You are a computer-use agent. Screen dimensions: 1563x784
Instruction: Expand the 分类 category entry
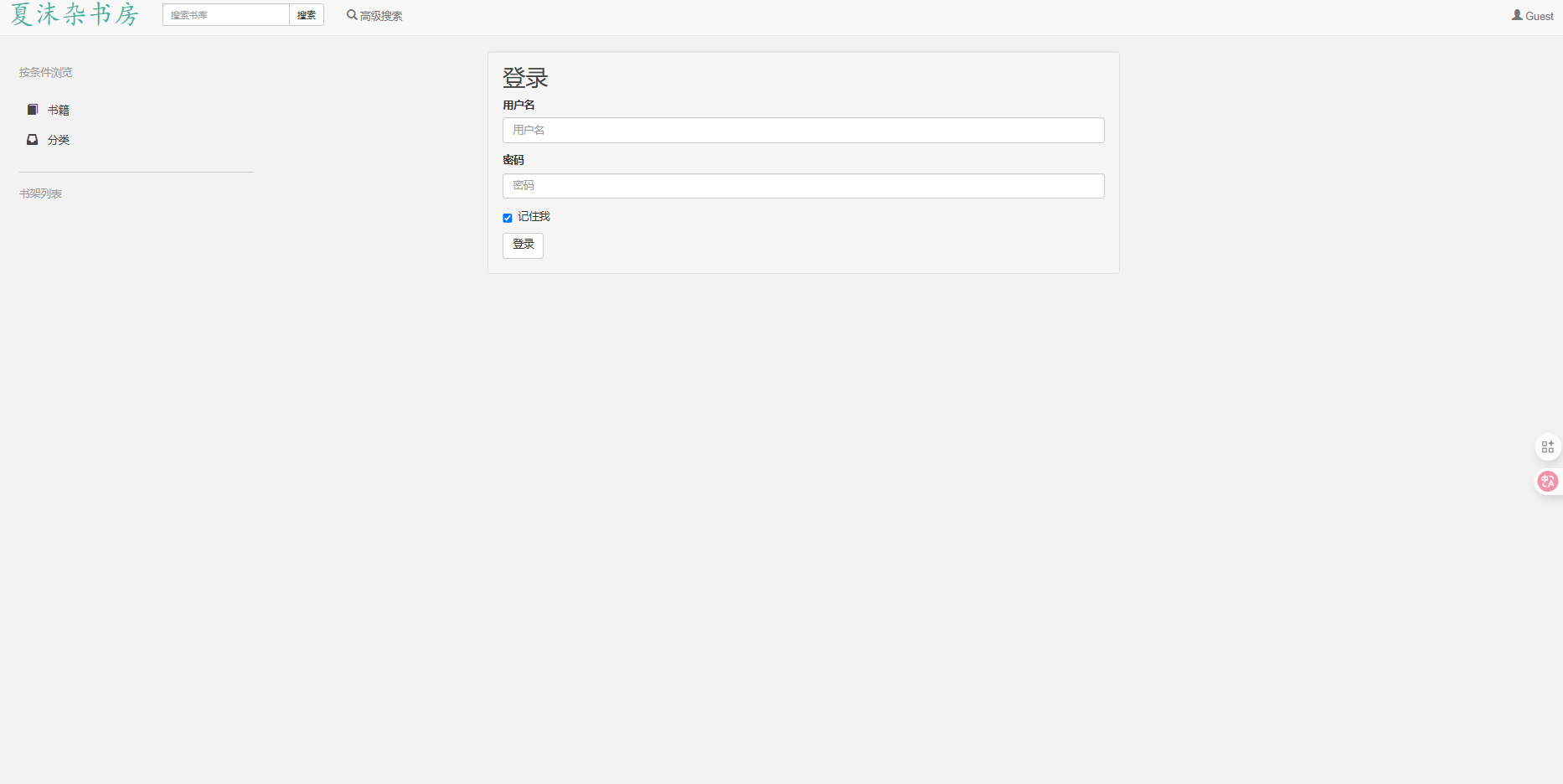pyautogui.click(x=59, y=139)
